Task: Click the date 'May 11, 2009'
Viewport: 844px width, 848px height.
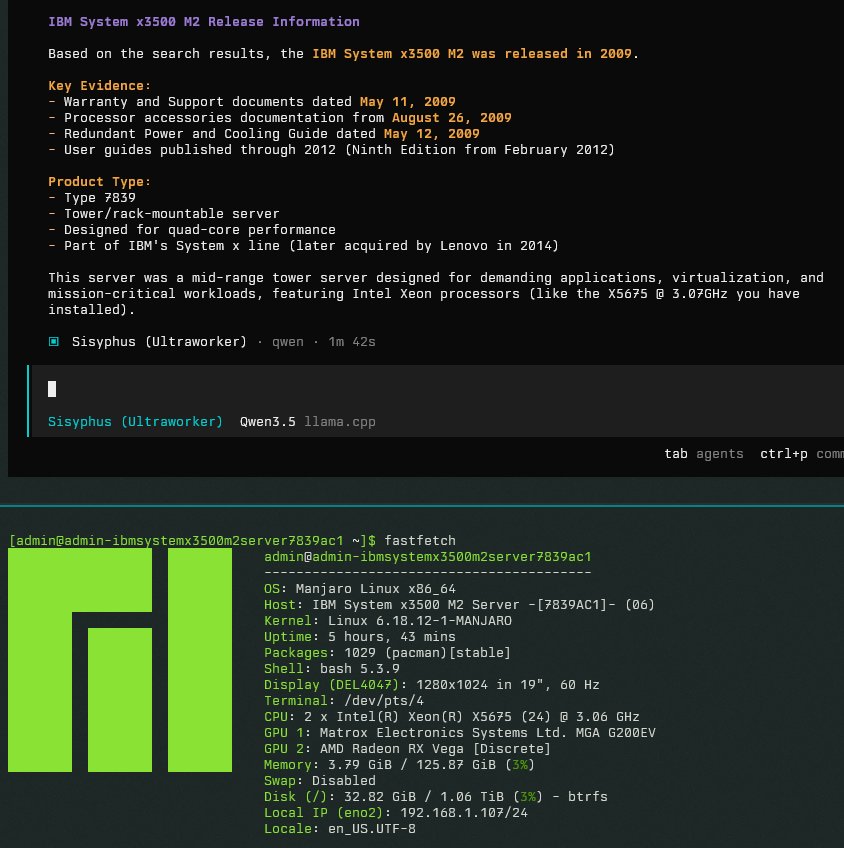Action: tap(408, 102)
